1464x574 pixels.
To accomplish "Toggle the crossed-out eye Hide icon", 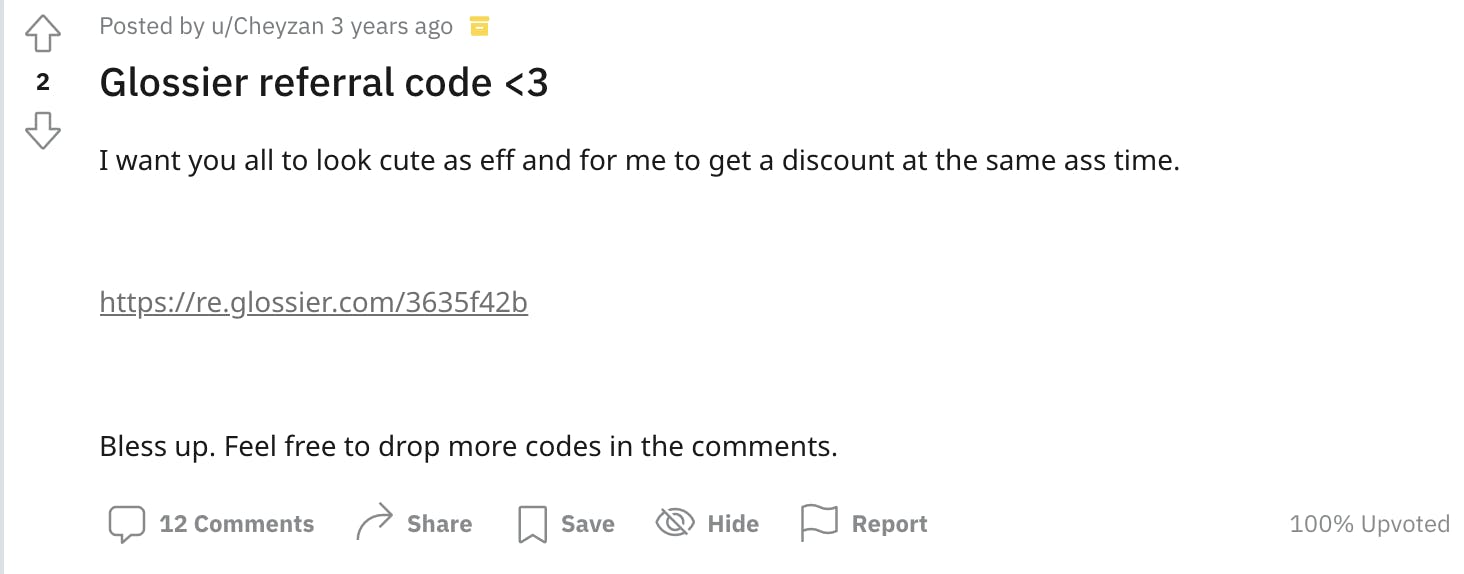I will tap(675, 523).
